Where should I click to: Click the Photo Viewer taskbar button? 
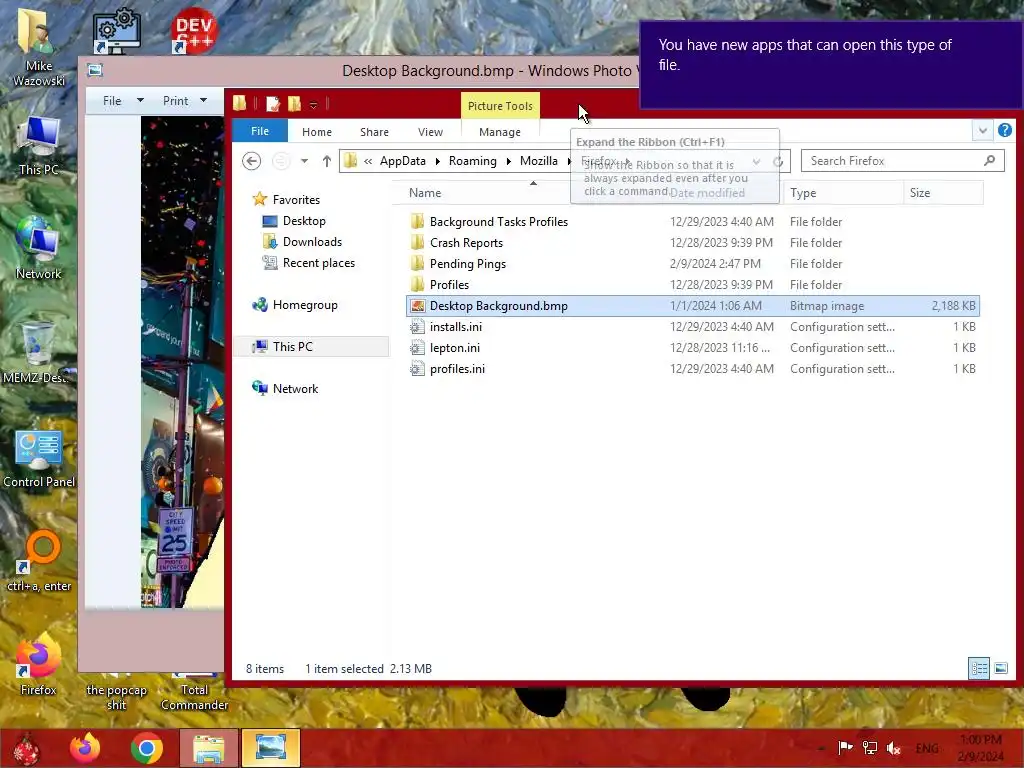(x=270, y=748)
